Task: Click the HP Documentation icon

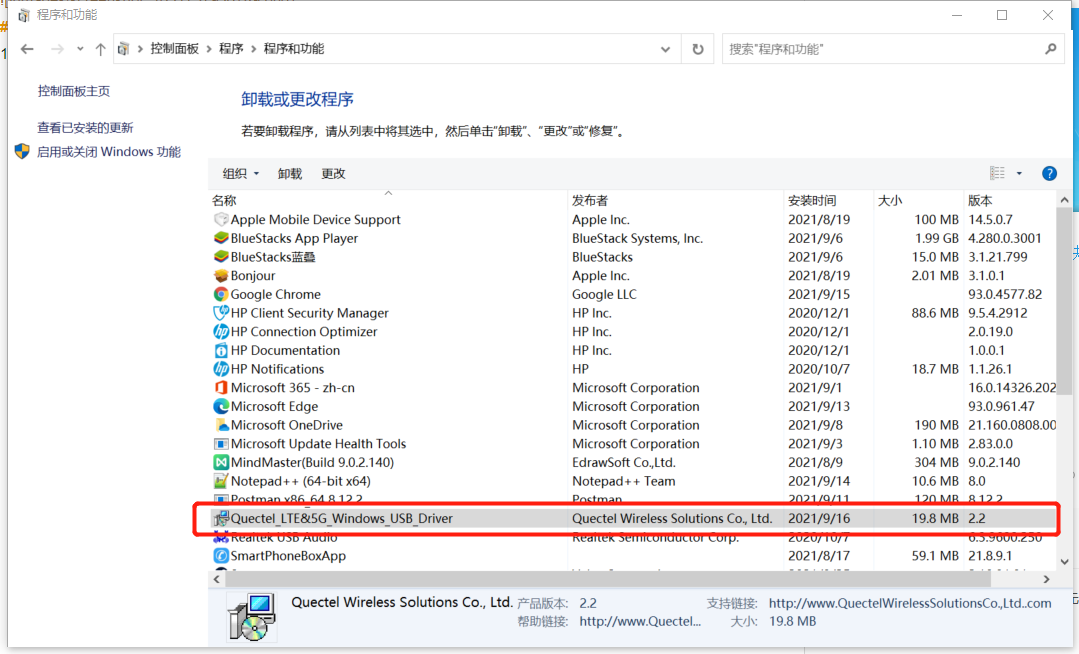Action: coord(221,350)
